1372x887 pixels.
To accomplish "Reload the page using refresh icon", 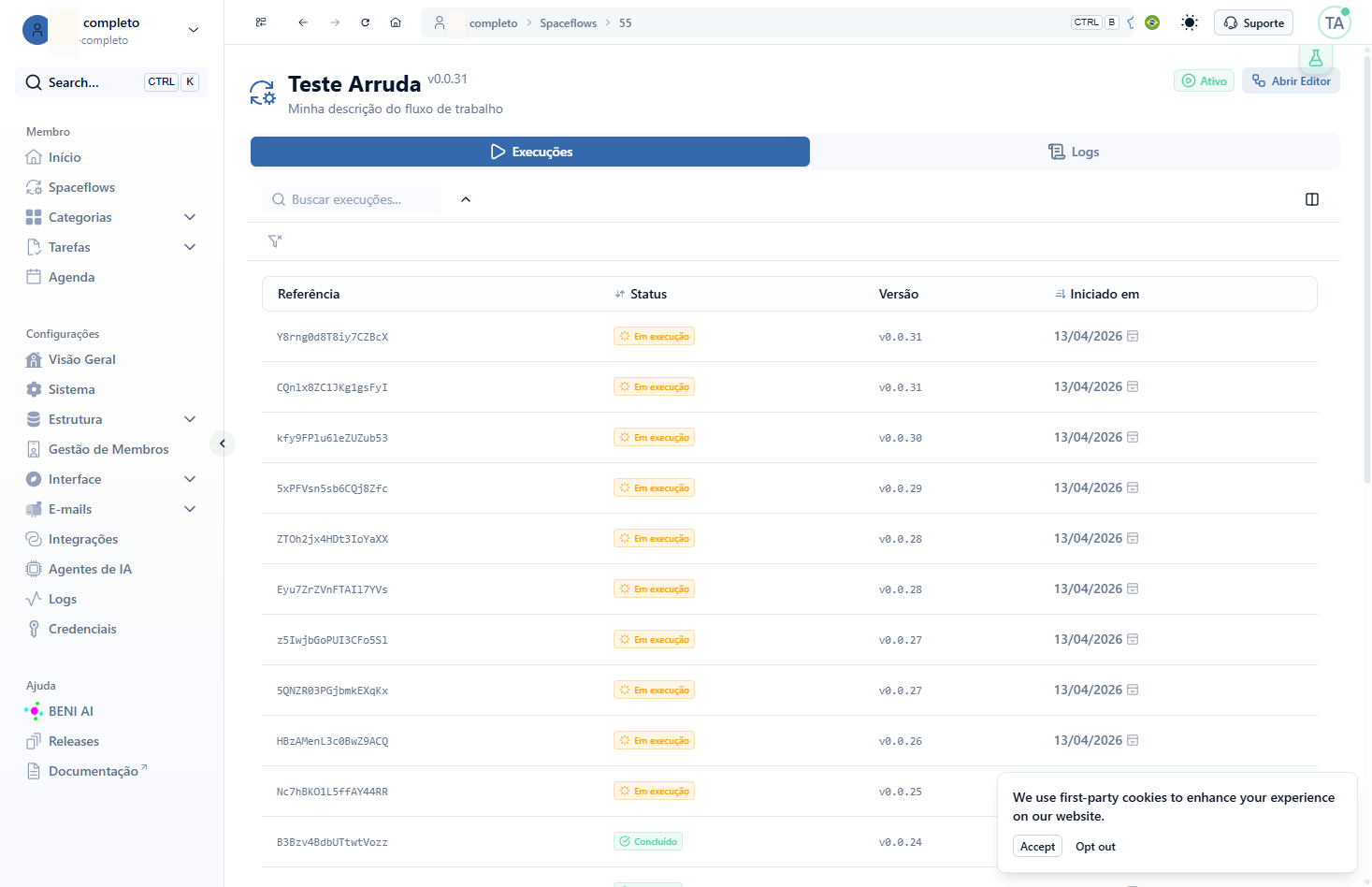I will point(366,22).
